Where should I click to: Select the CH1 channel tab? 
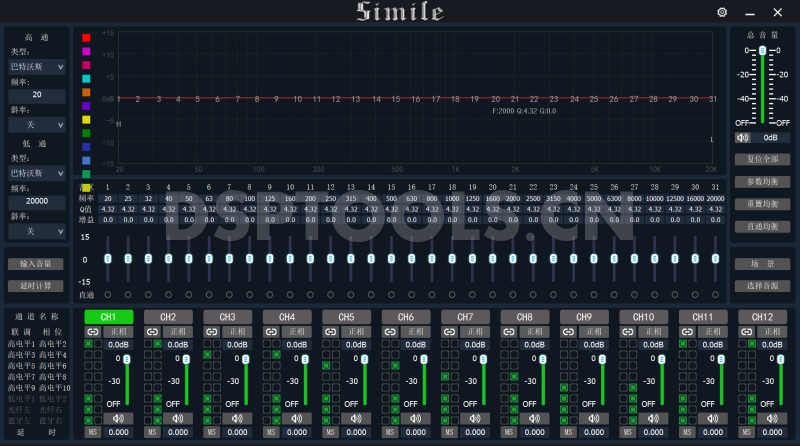(109, 317)
